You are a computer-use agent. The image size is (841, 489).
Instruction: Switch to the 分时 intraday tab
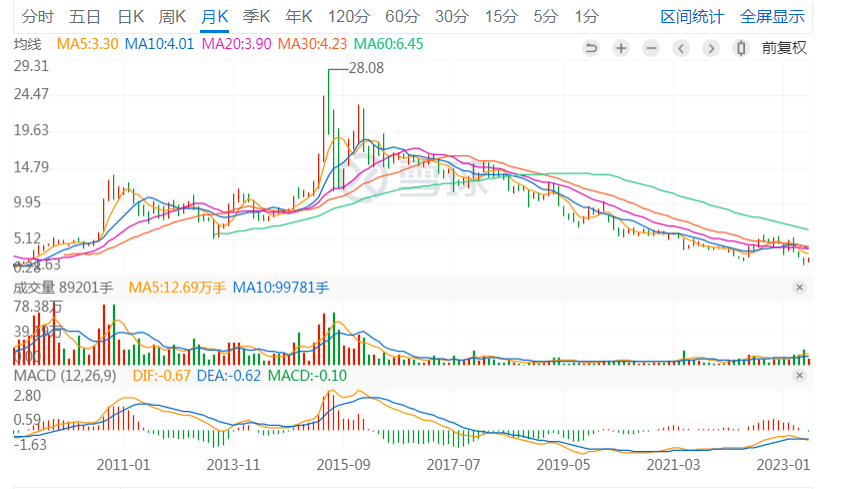[37, 16]
